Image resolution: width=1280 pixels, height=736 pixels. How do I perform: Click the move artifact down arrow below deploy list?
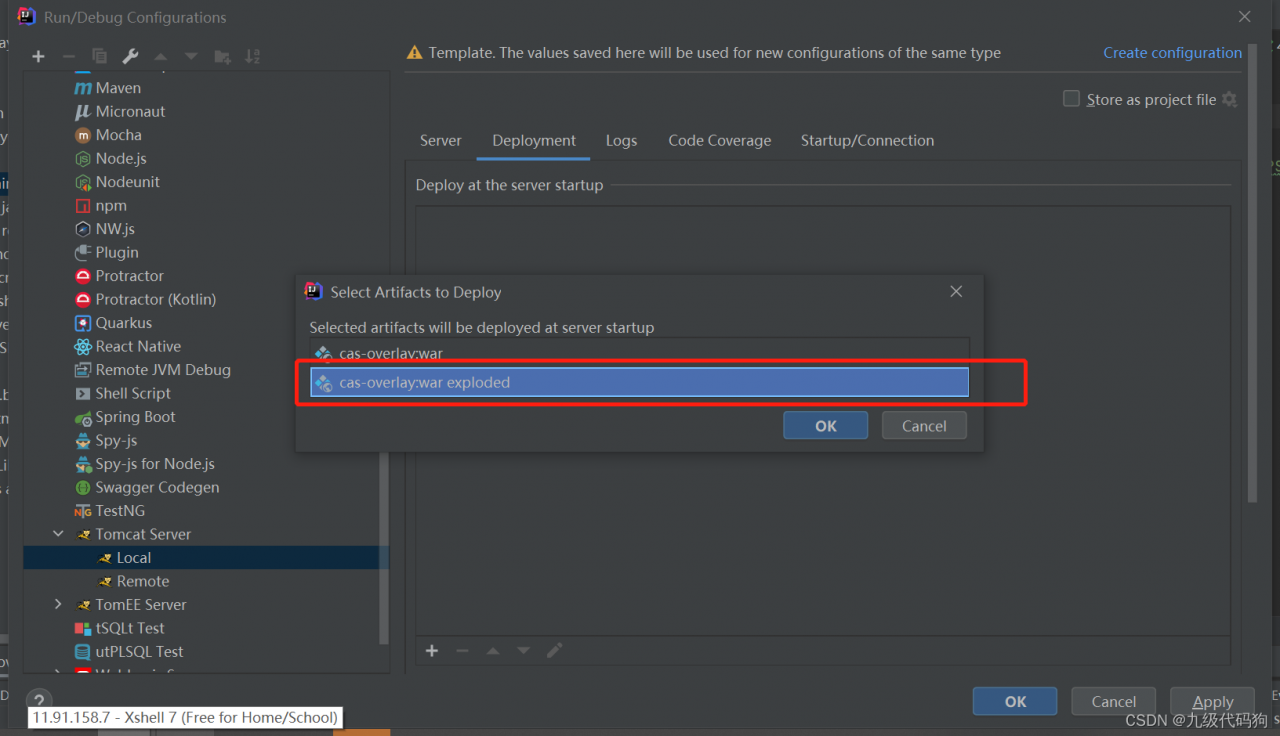(524, 651)
